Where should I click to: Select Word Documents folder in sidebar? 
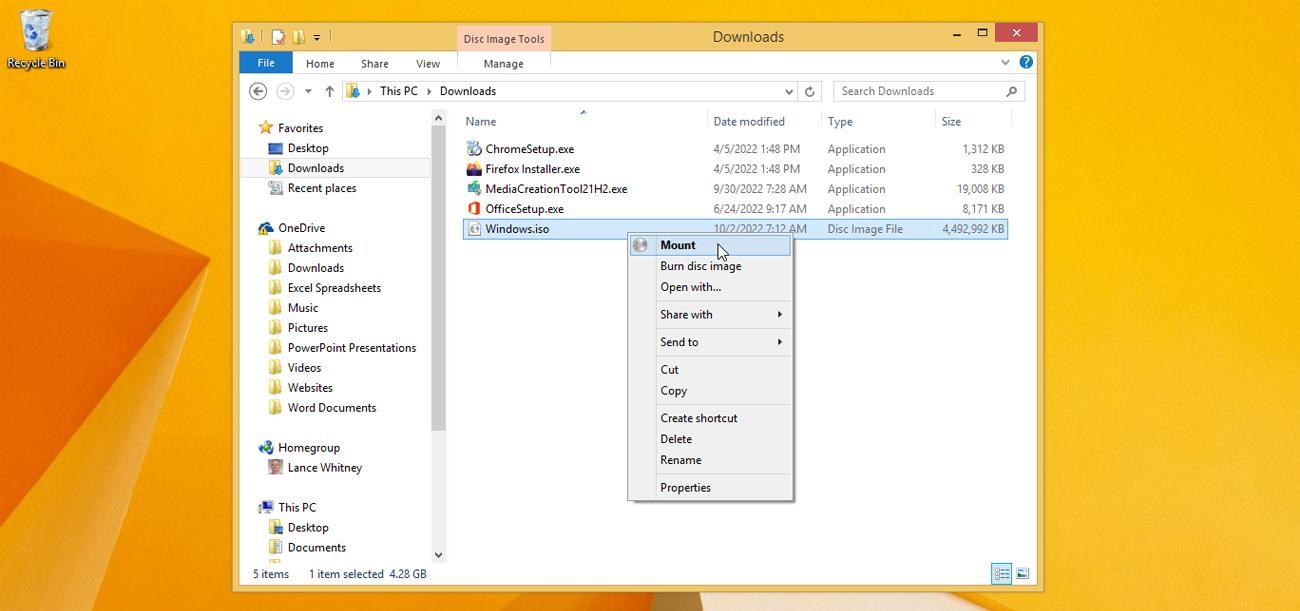[x=332, y=408]
